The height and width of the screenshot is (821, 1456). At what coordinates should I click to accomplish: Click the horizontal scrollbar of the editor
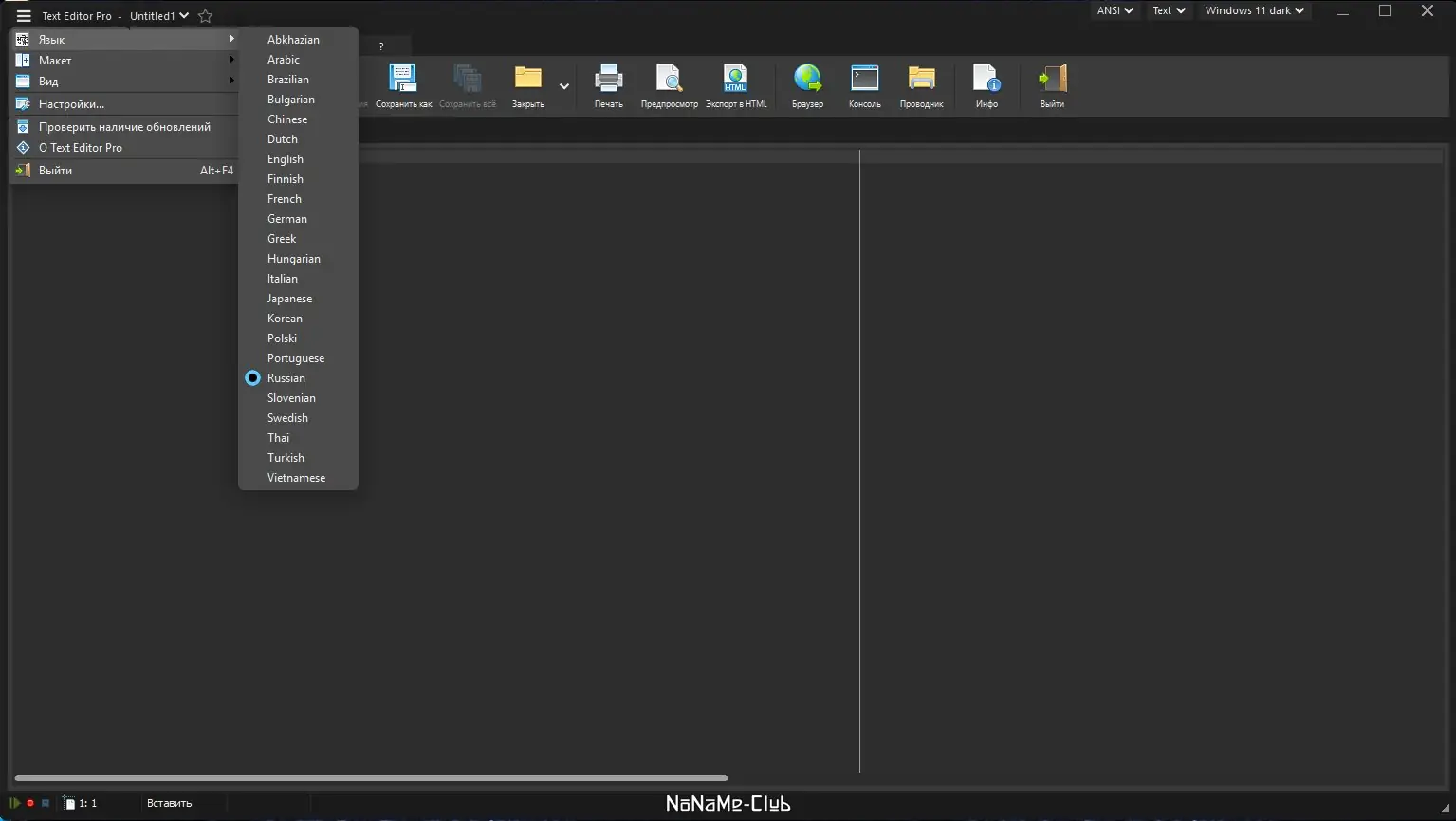coord(371,779)
